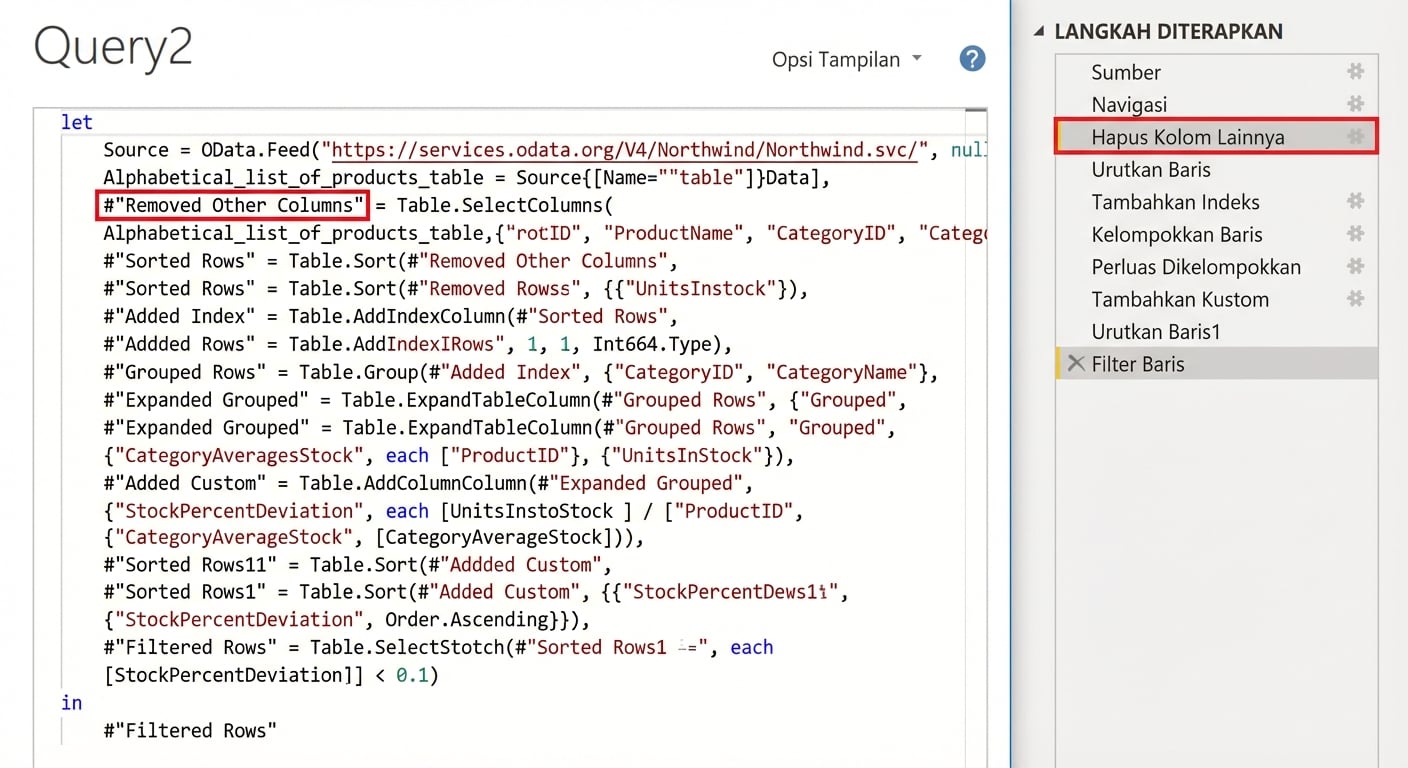Open Kelompokkan Baris step settings gear
1408x768 pixels.
1355,234
